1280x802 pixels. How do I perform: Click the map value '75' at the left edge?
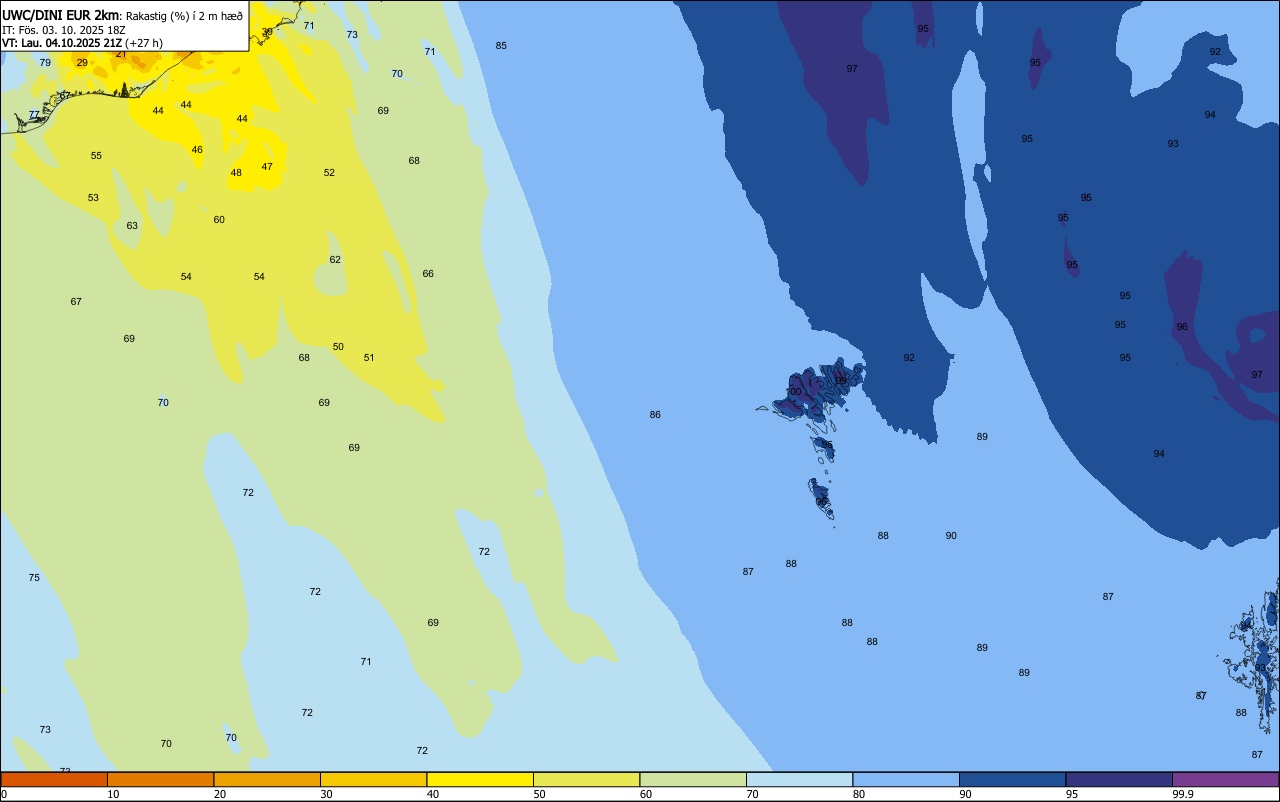click(34, 578)
